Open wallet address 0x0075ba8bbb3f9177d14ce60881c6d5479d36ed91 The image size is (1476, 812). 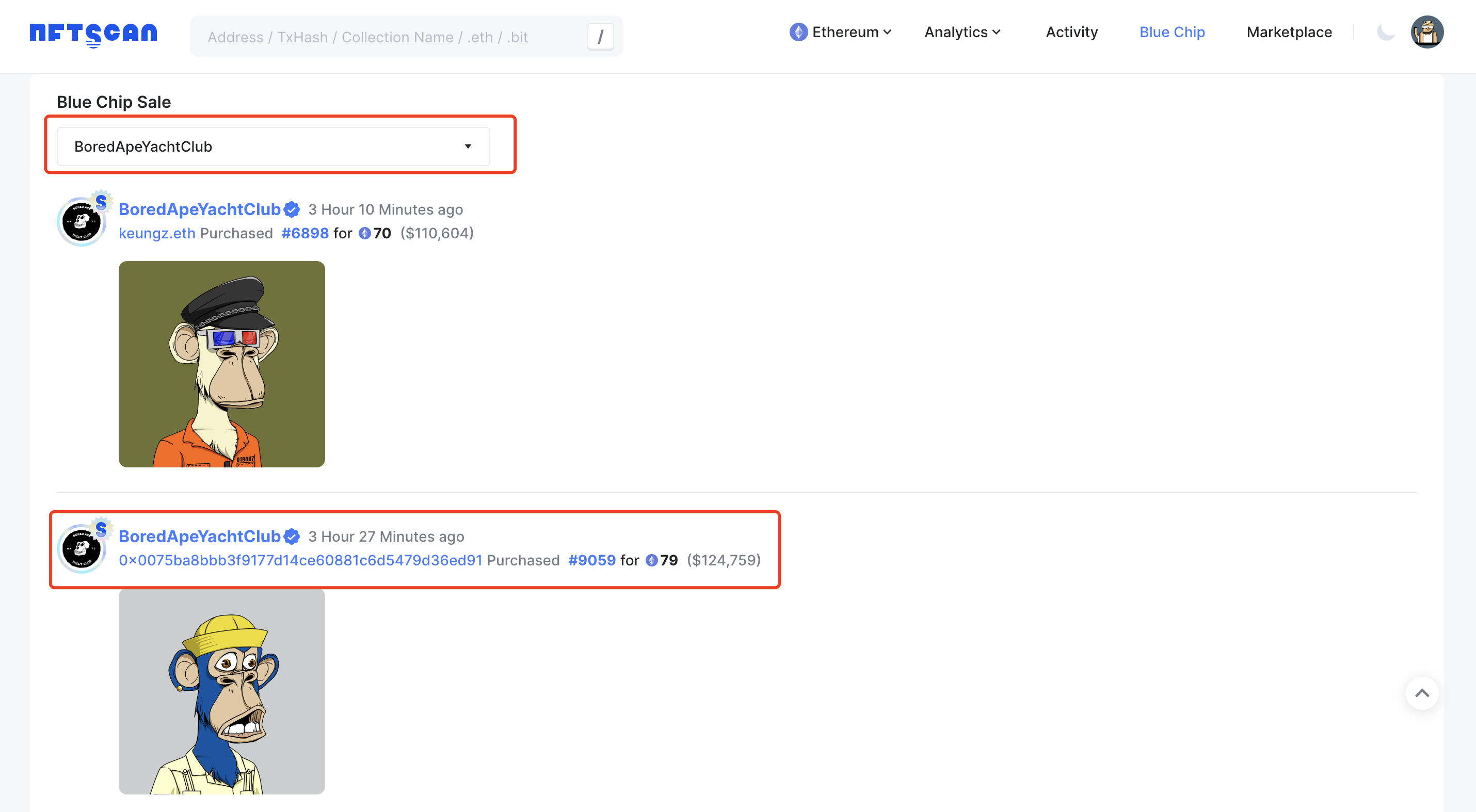point(300,561)
